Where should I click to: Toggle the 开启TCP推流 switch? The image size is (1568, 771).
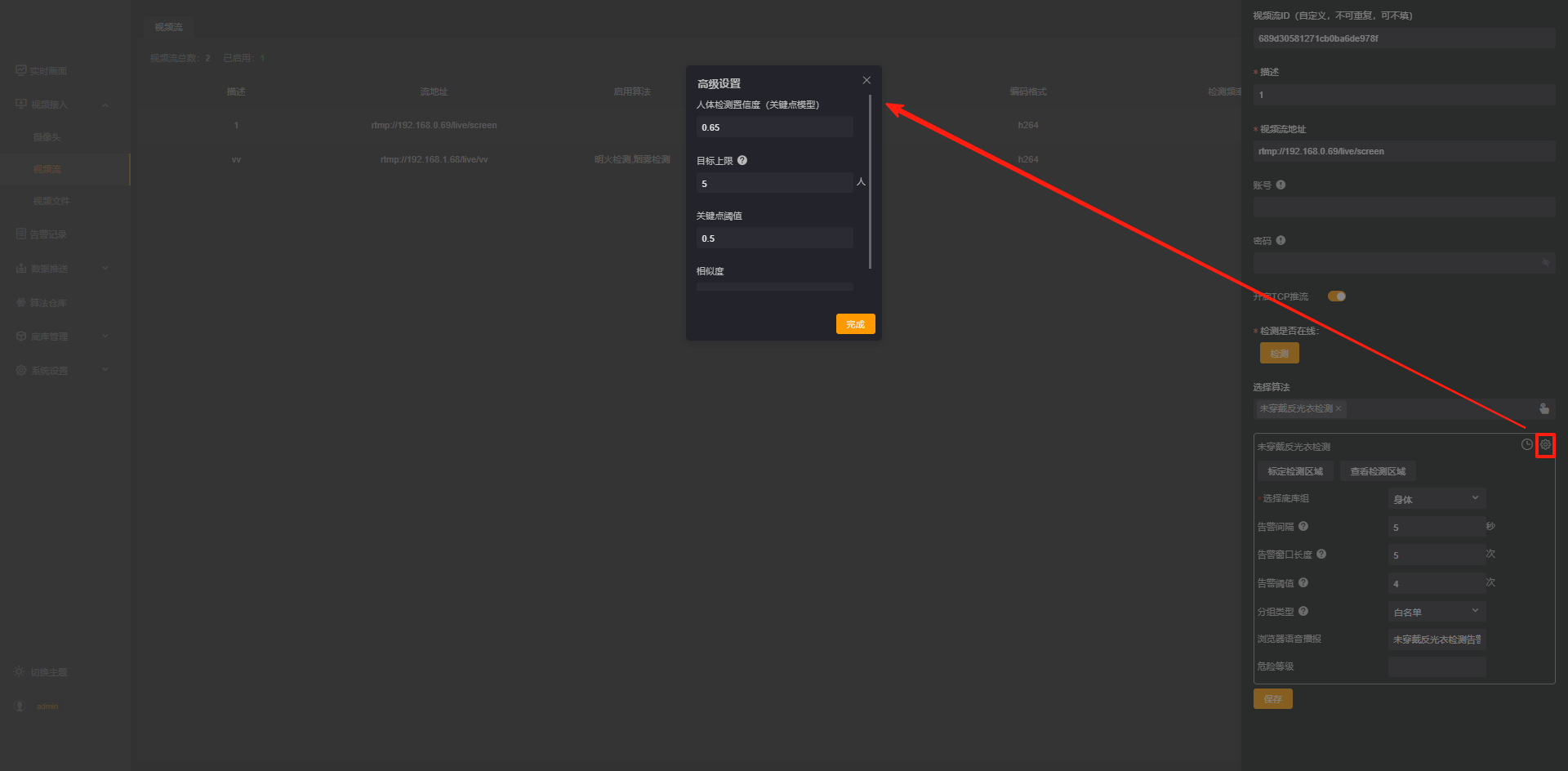[x=1337, y=296]
